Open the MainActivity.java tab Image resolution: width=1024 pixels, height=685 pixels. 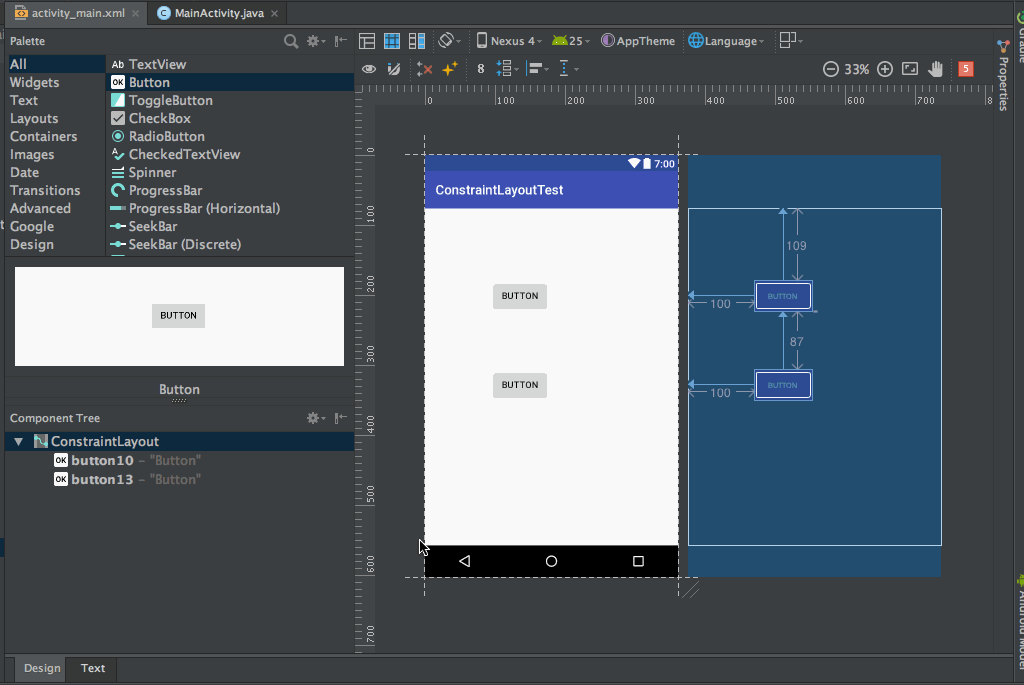click(218, 13)
